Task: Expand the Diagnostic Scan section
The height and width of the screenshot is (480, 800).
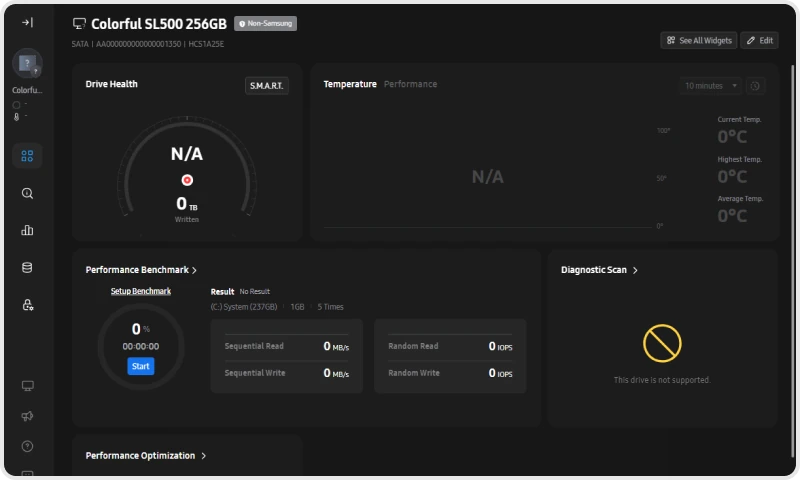Action: (x=599, y=270)
